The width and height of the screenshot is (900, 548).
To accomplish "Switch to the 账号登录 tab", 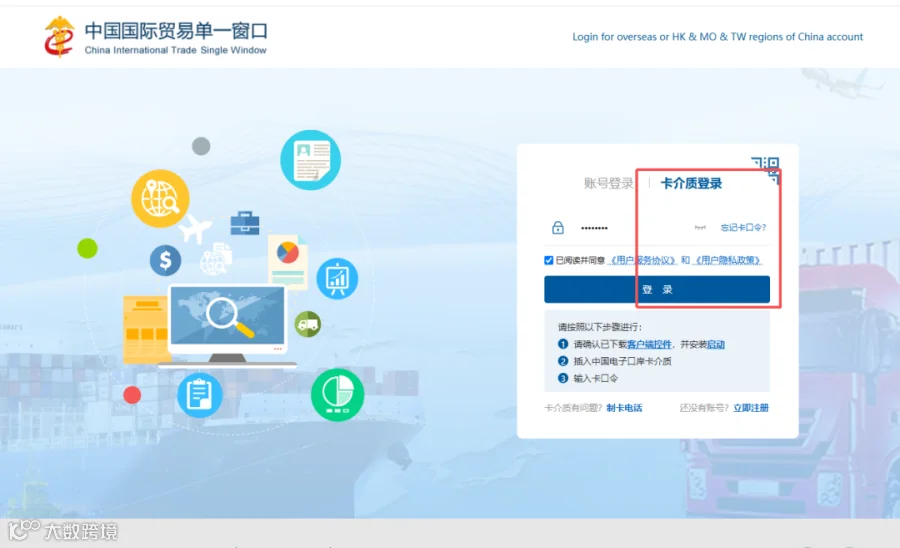I will point(608,183).
